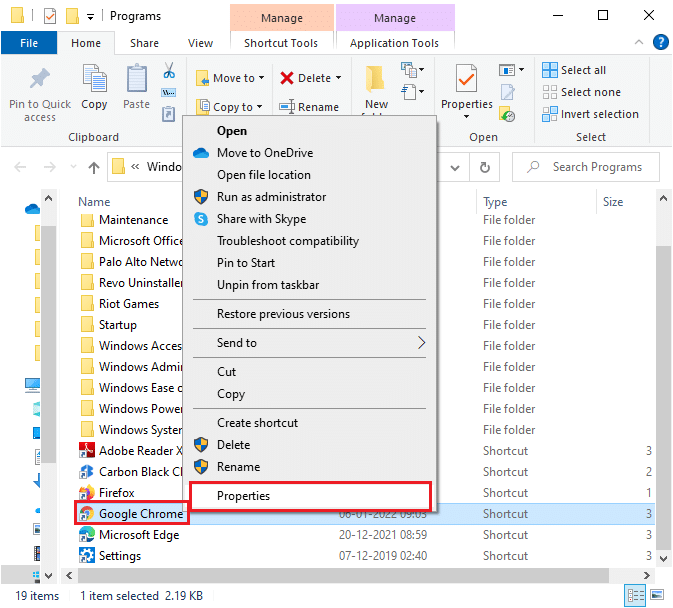Screen dimensions: 673x608
Task: Expand address bar history dropdown chevron
Action: [455, 167]
